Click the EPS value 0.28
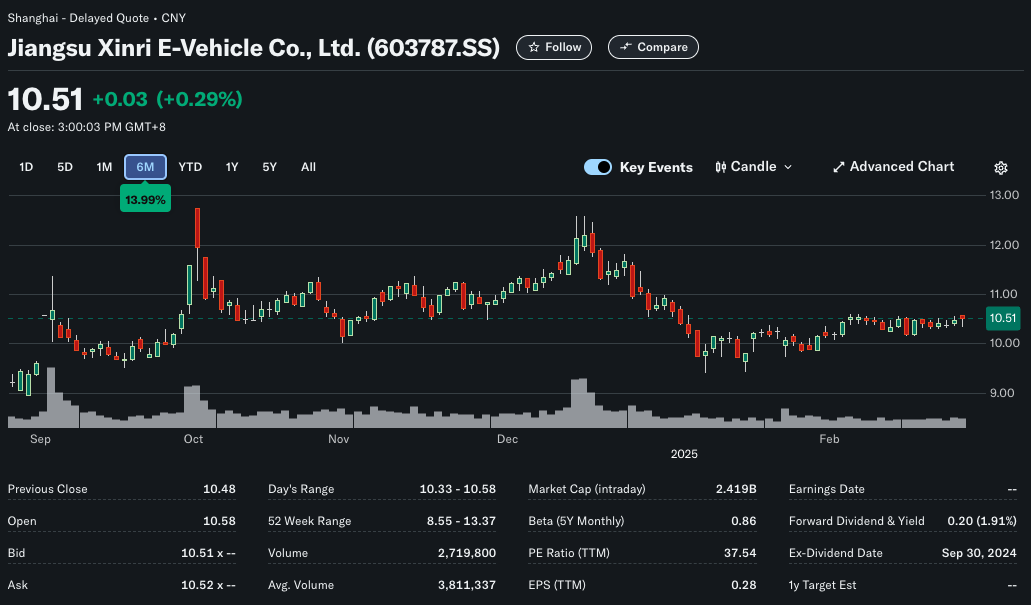Screen dimensions: 1031x605 [x=744, y=585]
